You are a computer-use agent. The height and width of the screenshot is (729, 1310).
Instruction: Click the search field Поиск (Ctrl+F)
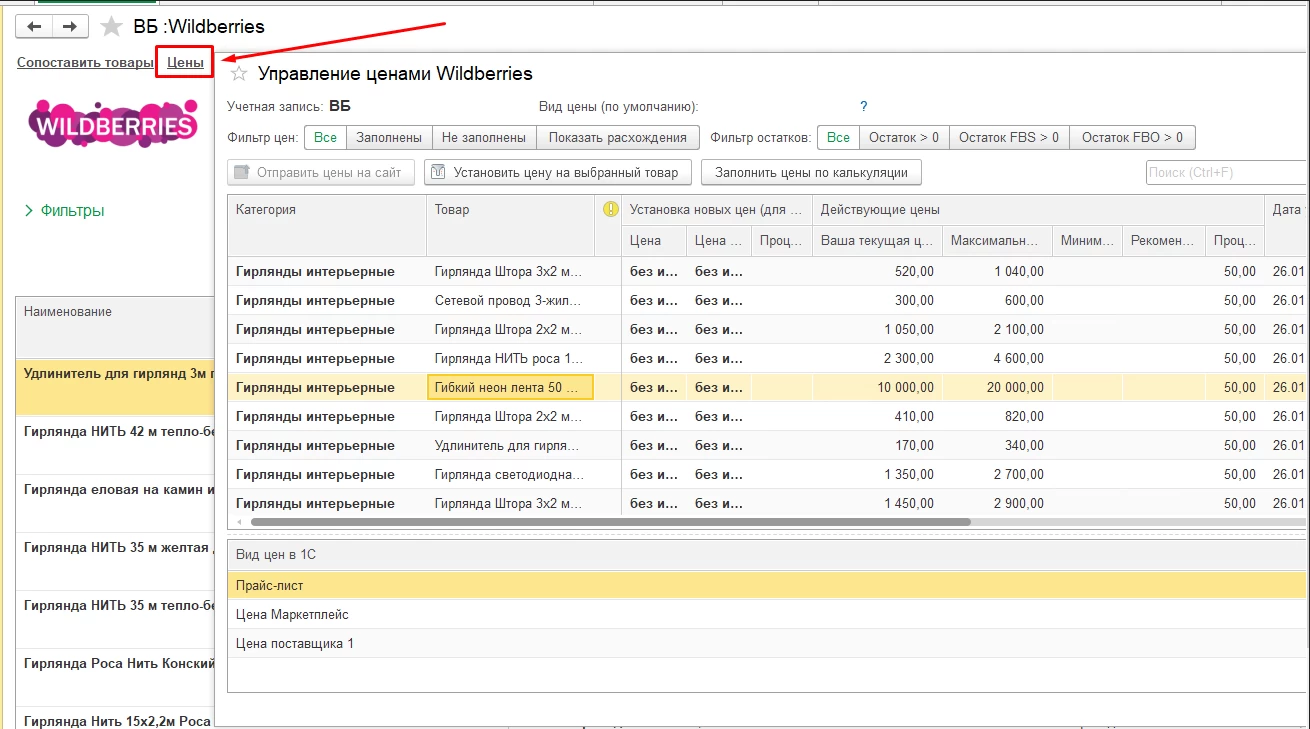(x=1226, y=172)
